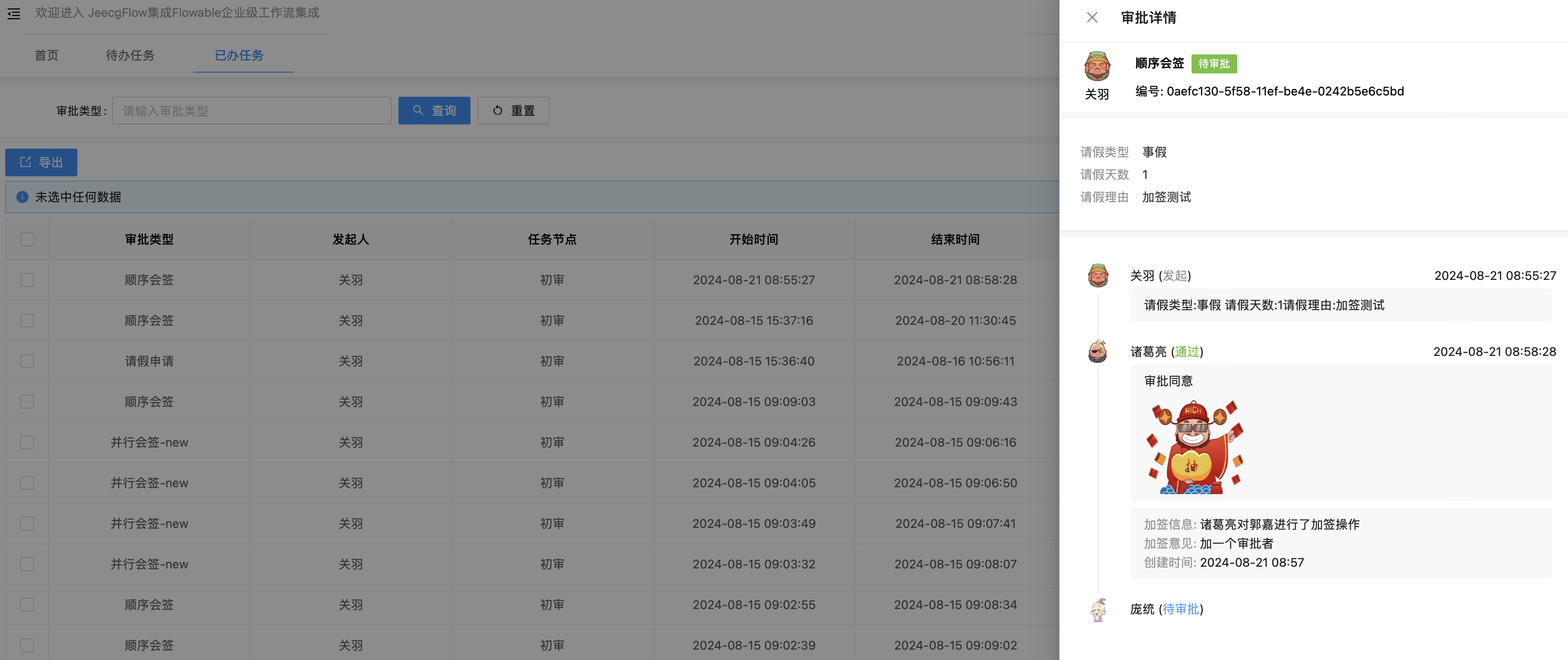Click 诸葛亮's avatar in the timeline

[1097, 351]
